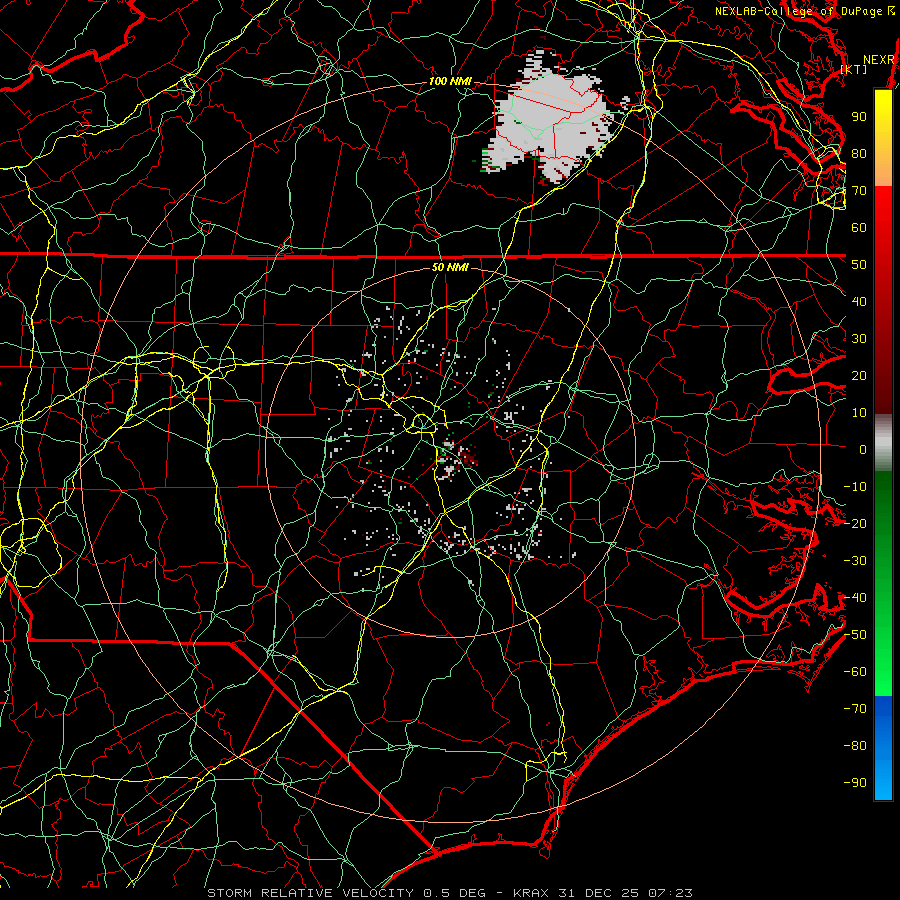Click the -60 value on velocity scale

855,672
